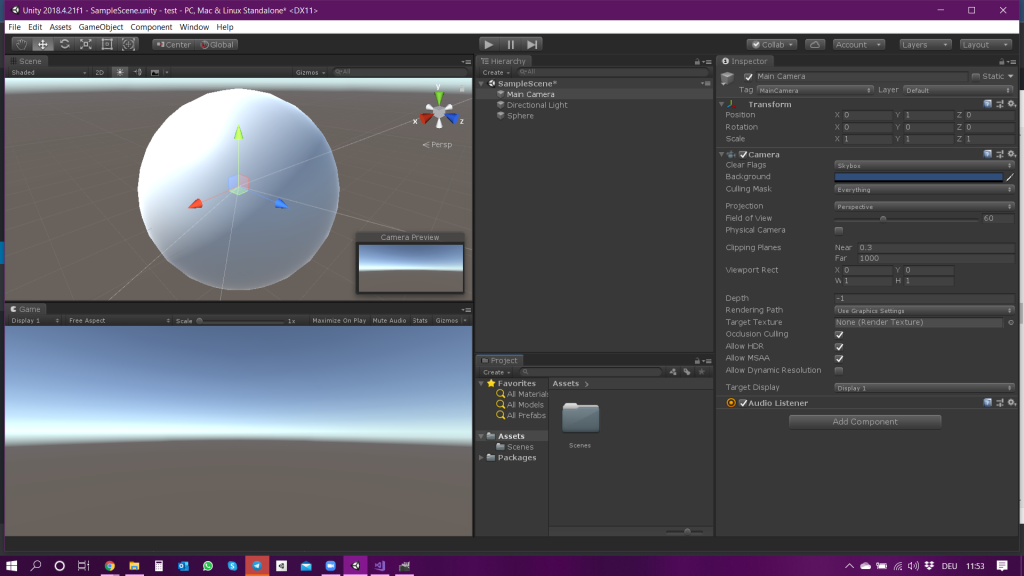This screenshot has width=1024, height=576.
Task: Open the cloud services icon
Action: 814,44
